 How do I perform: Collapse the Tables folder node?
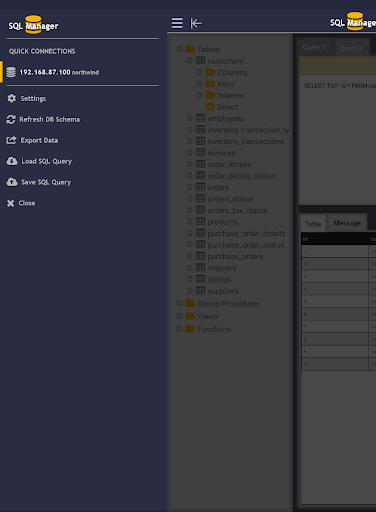tap(179, 49)
